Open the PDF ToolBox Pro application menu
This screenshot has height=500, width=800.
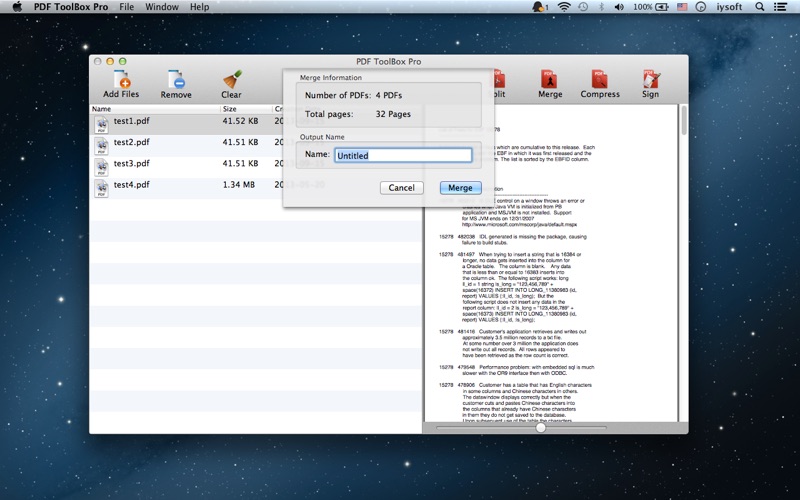(71, 7)
